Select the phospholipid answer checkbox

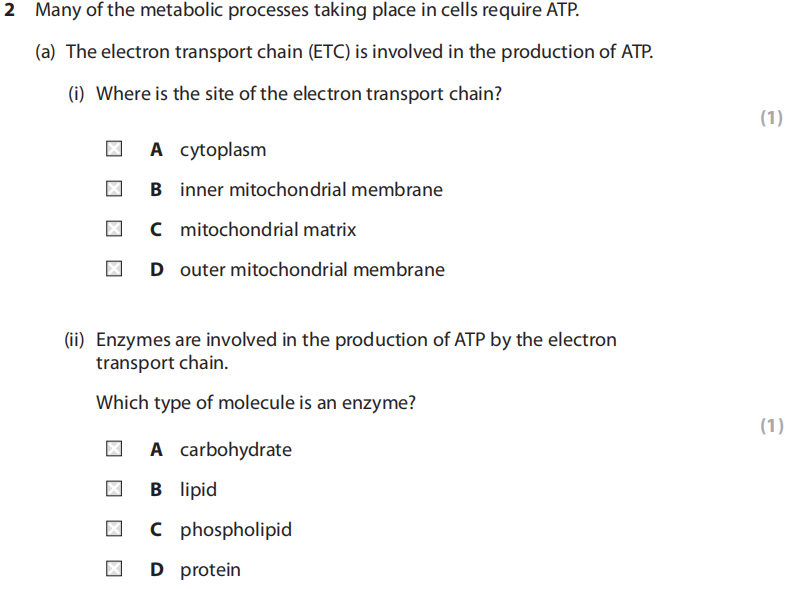click(114, 530)
